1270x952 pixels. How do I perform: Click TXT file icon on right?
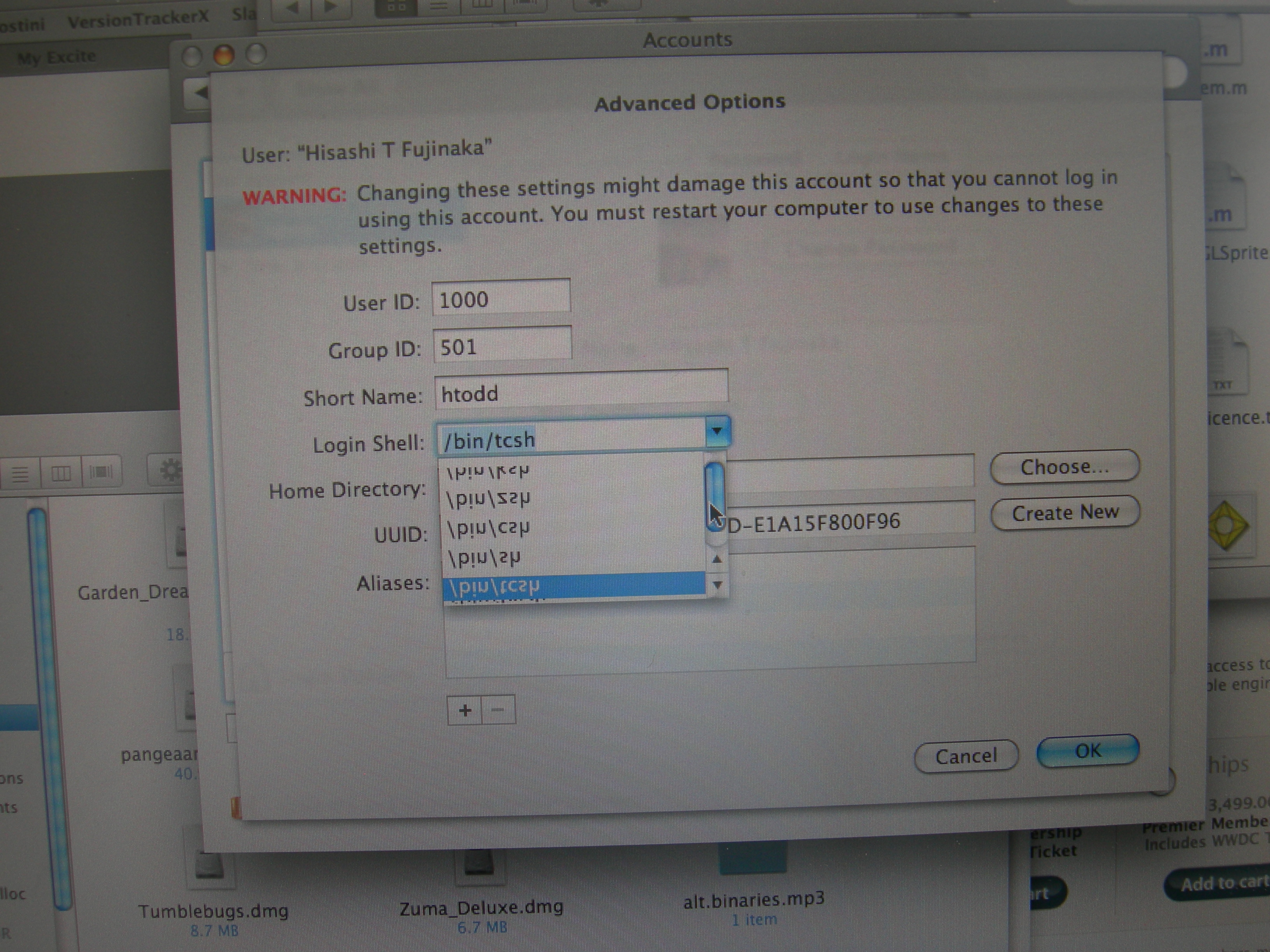point(1228,361)
